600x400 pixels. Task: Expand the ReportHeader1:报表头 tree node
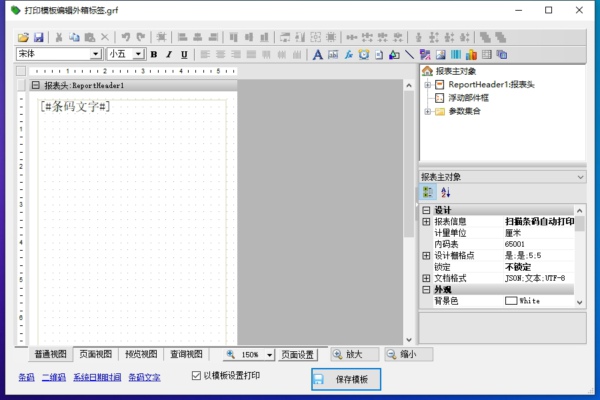pos(428,85)
